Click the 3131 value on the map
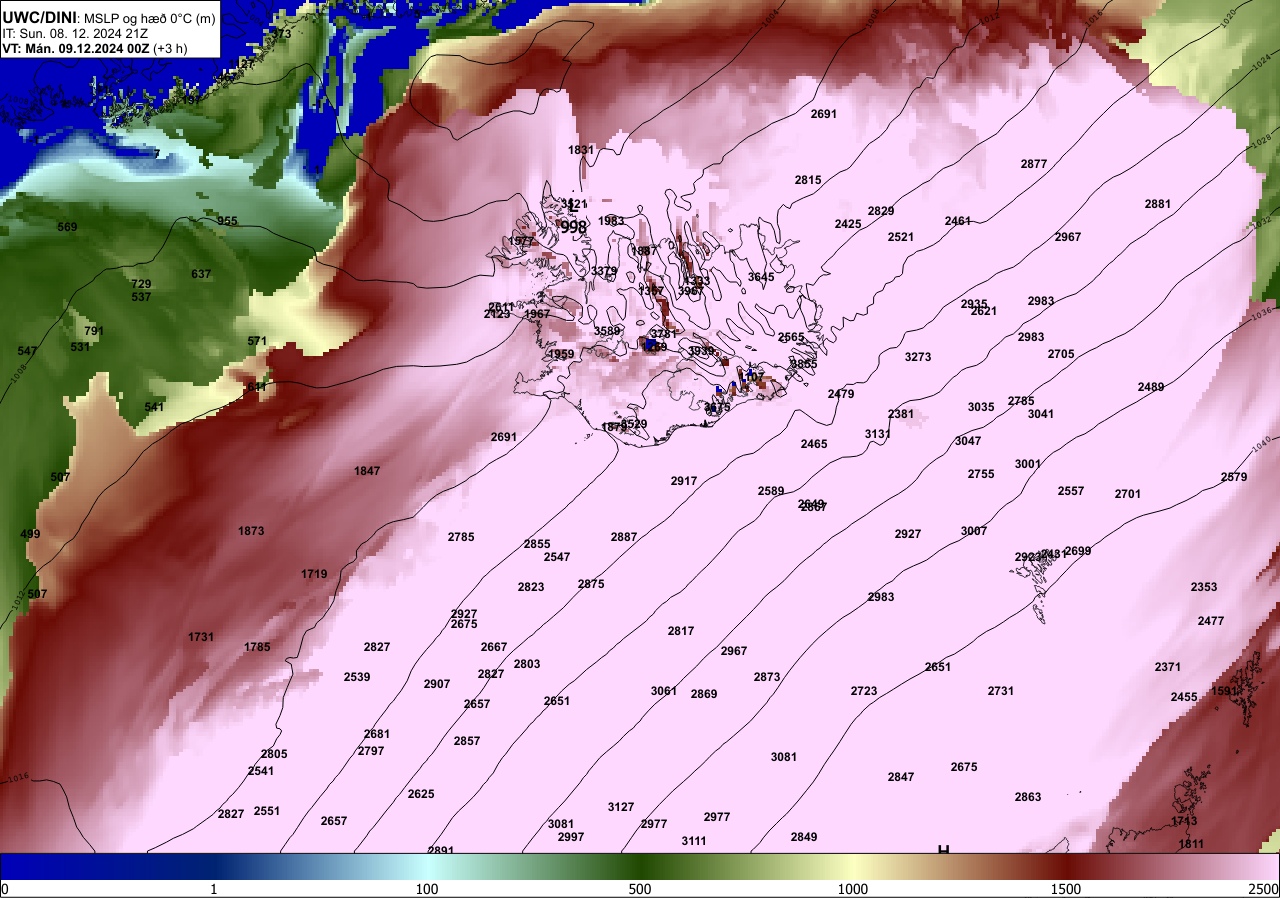Image resolution: width=1280 pixels, height=898 pixels. tap(878, 434)
